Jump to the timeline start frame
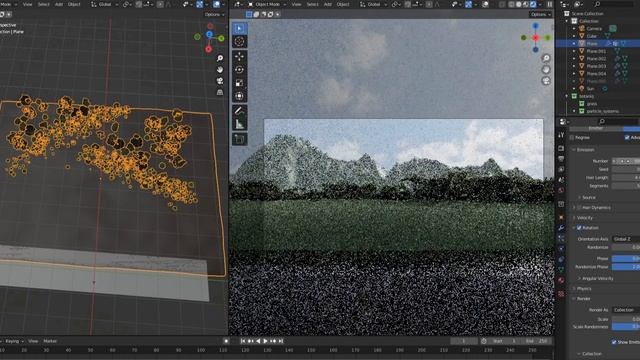Viewport: 640px width, 360px height. pyautogui.click(x=243, y=341)
